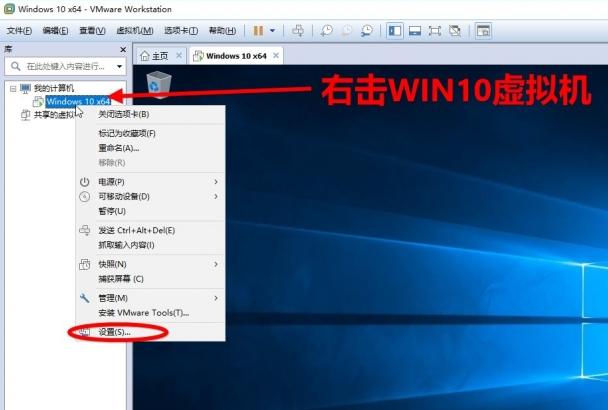
Task: Enter full screen mode via toolbar icon
Action: pyautogui.click(x=435, y=31)
